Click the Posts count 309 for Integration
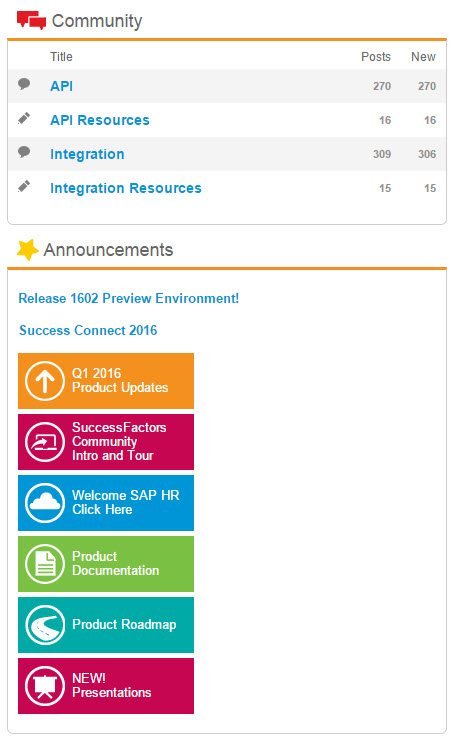 pyautogui.click(x=382, y=154)
